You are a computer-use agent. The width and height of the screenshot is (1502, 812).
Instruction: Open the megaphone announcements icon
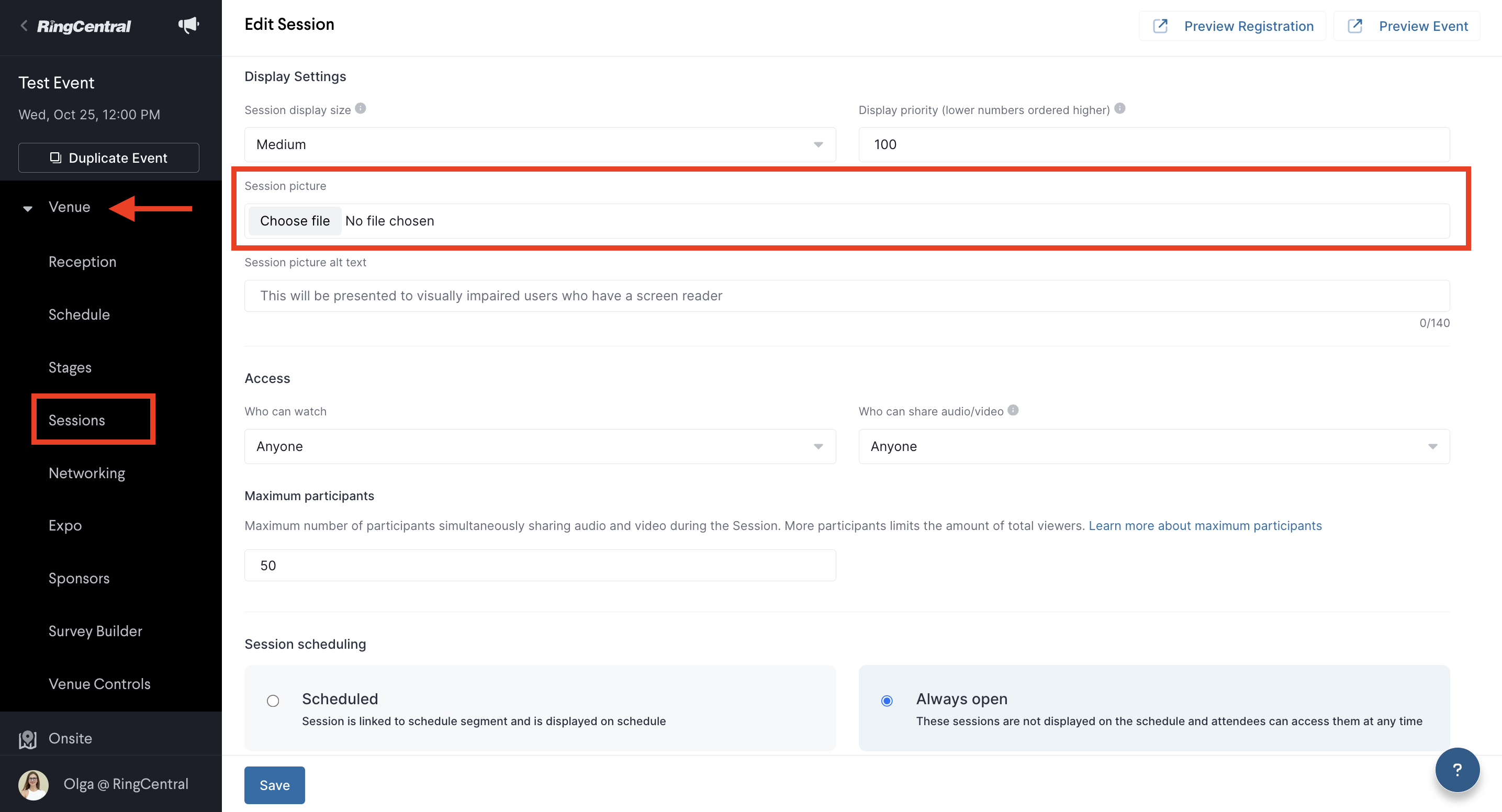188,26
